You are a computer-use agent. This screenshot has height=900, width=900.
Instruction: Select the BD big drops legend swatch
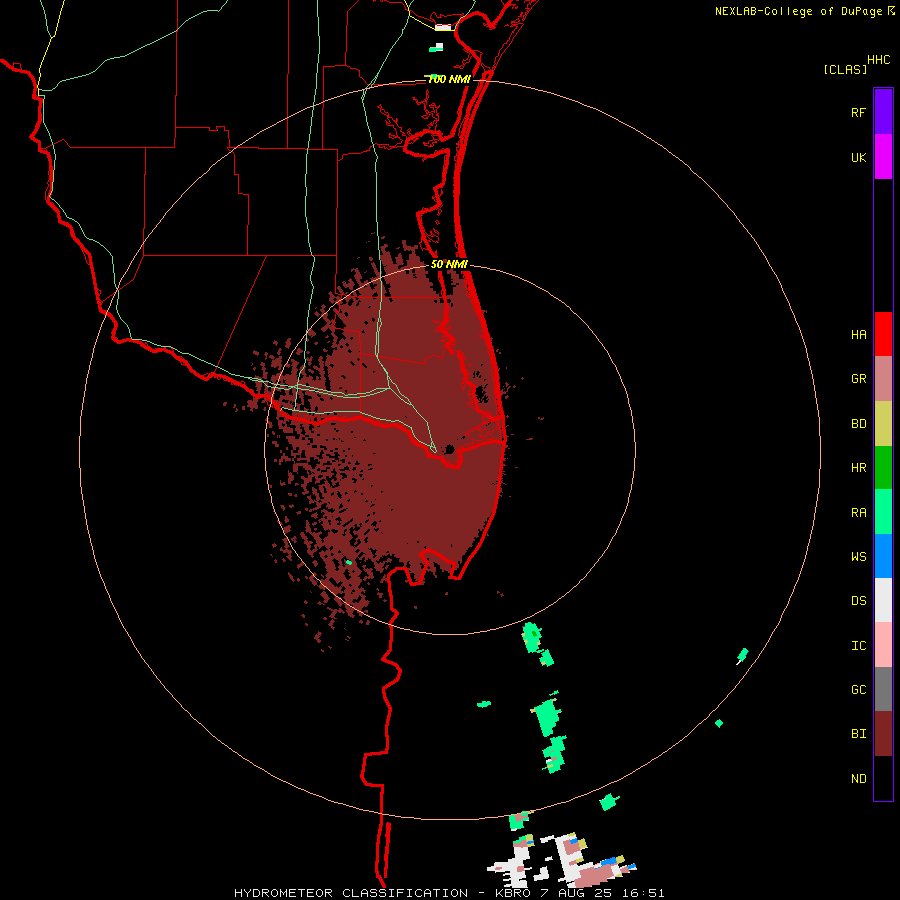883,424
